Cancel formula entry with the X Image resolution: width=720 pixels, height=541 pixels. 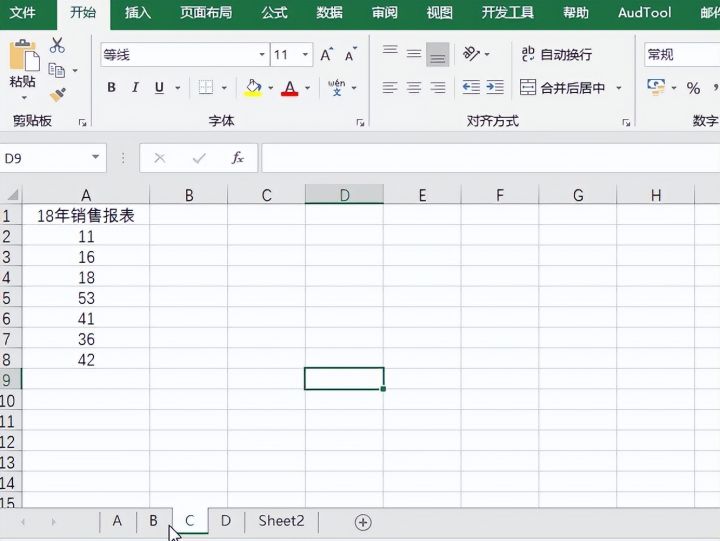[x=160, y=158]
